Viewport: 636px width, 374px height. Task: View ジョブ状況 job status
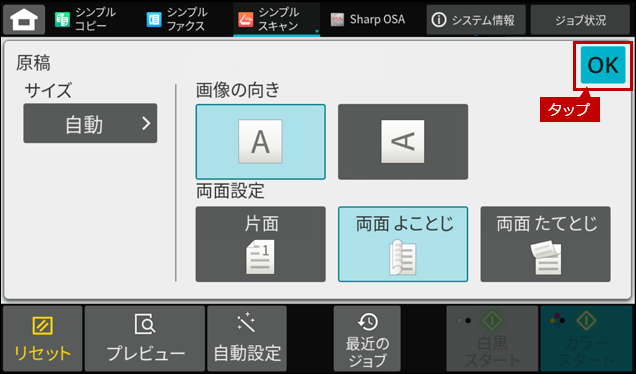(580, 19)
